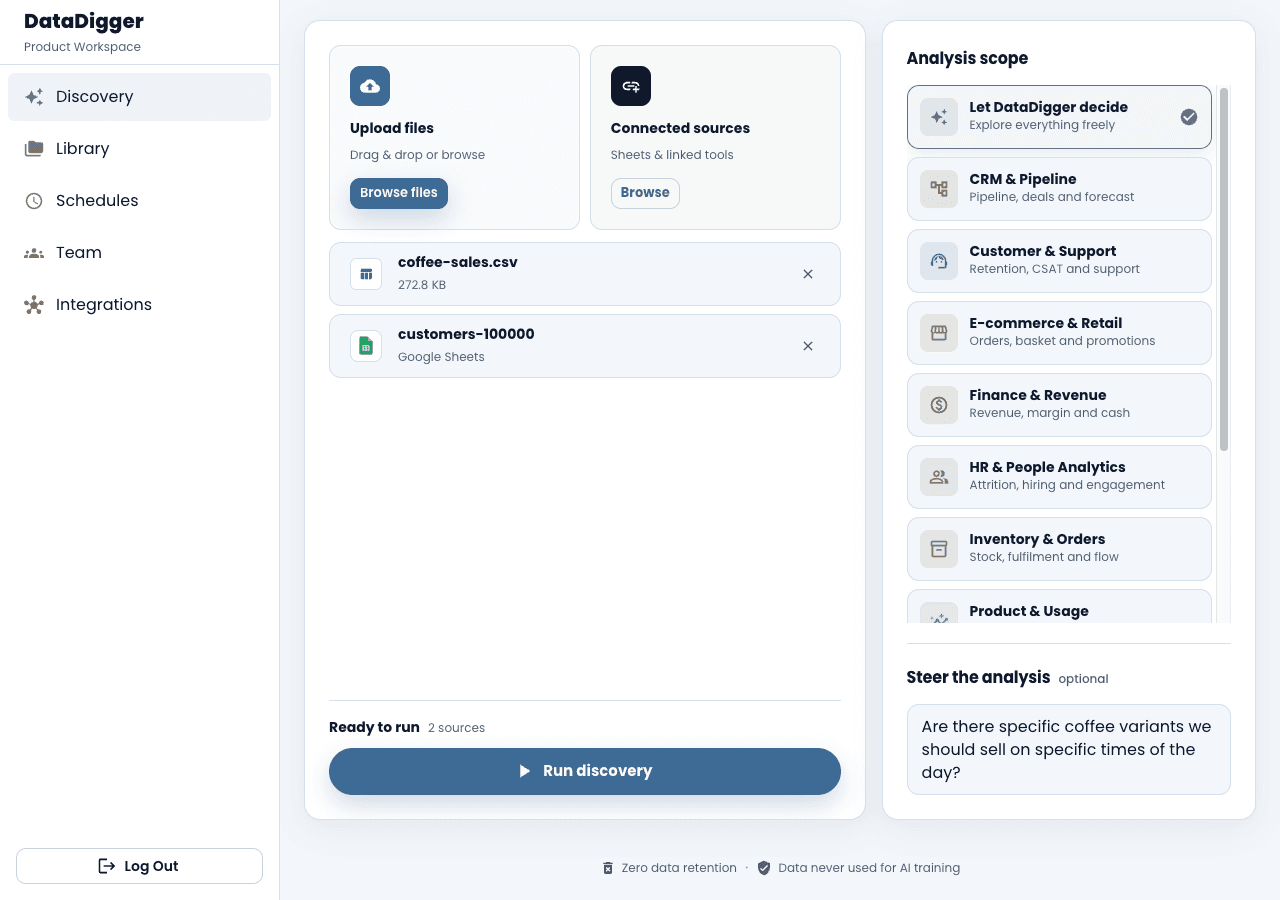Open the Integrations sidebar item
The width and height of the screenshot is (1280, 900).
coord(139,305)
